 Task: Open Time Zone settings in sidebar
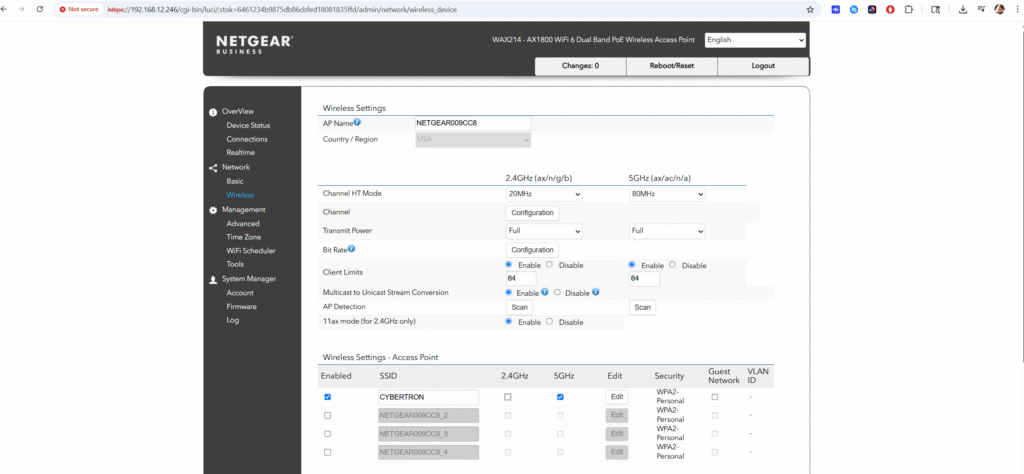coord(244,237)
